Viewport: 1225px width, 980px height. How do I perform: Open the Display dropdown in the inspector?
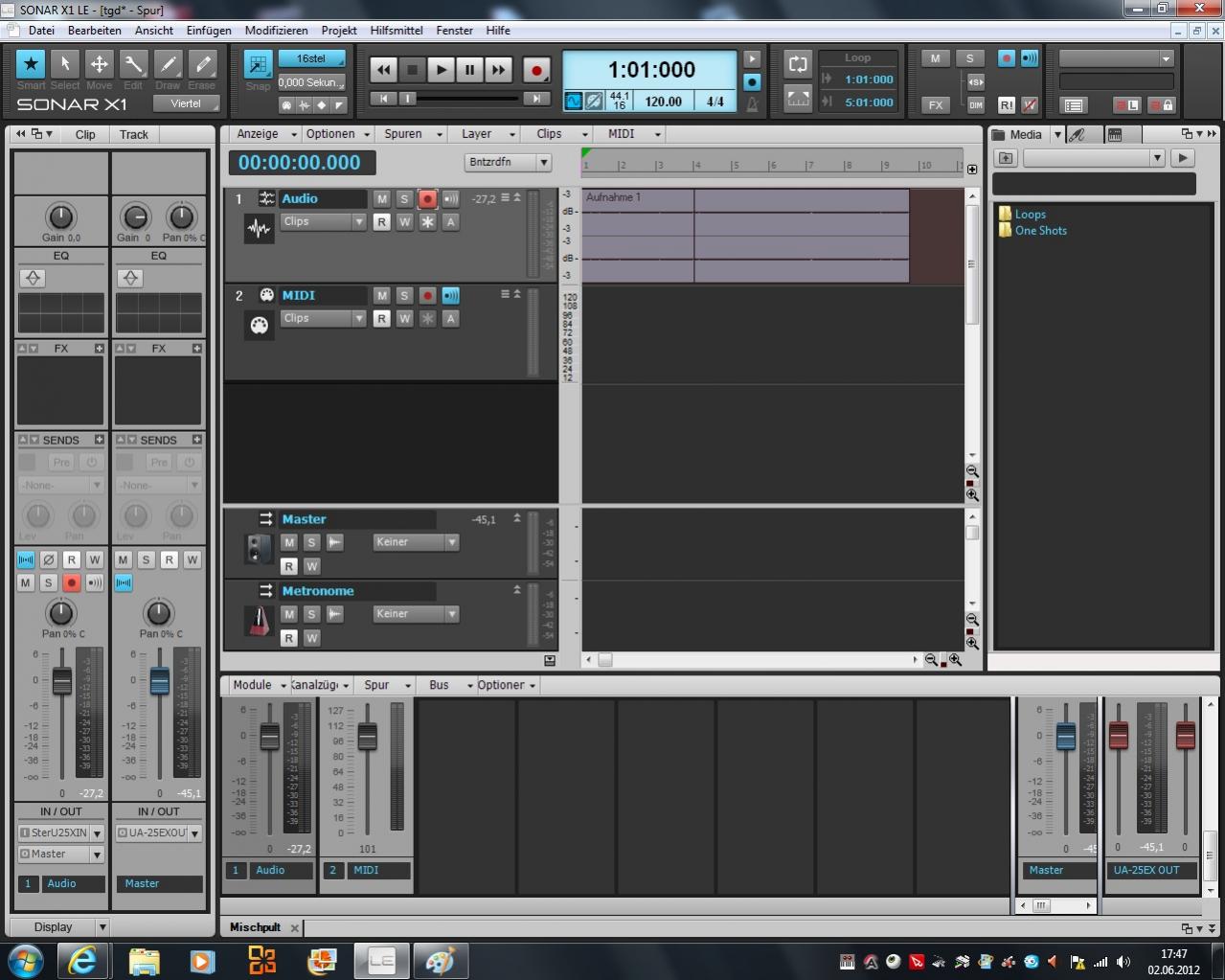tap(59, 927)
